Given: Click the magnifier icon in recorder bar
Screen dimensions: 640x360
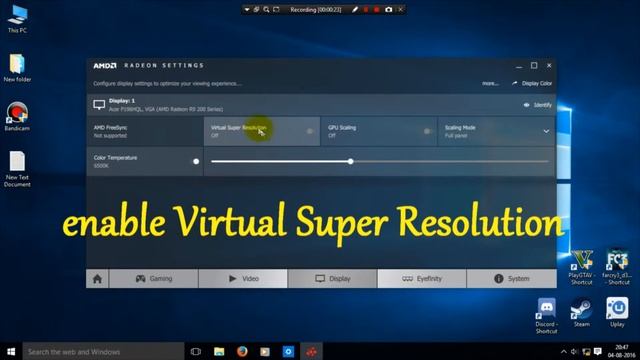Looking at the screenshot, I should pyautogui.click(x=266, y=9).
